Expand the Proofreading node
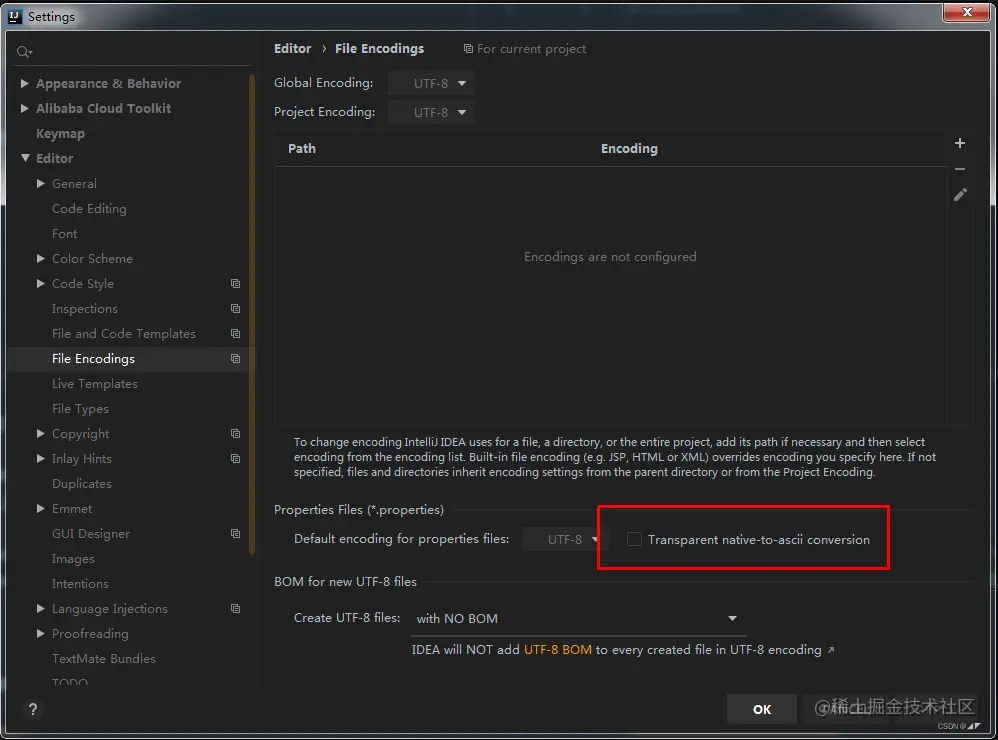 click(41, 633)
